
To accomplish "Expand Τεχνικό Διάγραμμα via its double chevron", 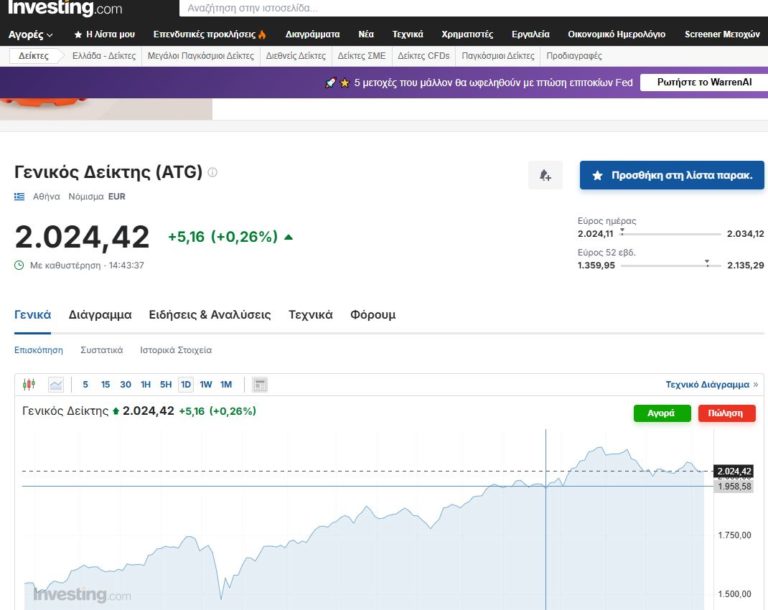I will tap(756, 384).
